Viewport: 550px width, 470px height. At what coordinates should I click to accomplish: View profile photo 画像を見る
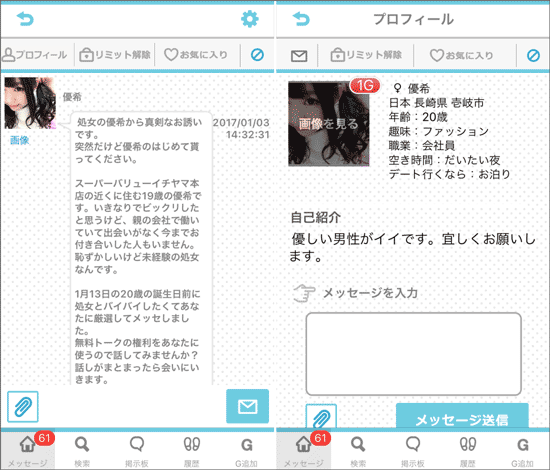[x=329, y=123]
